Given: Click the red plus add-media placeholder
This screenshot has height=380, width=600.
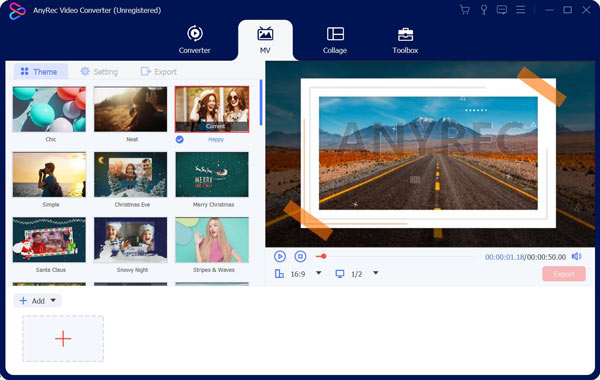Looking at the screenshot, I should tap(63, 339).
